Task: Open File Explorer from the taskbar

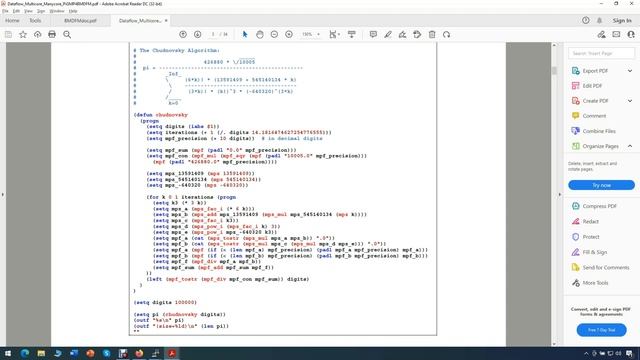Action: [41, 353]
